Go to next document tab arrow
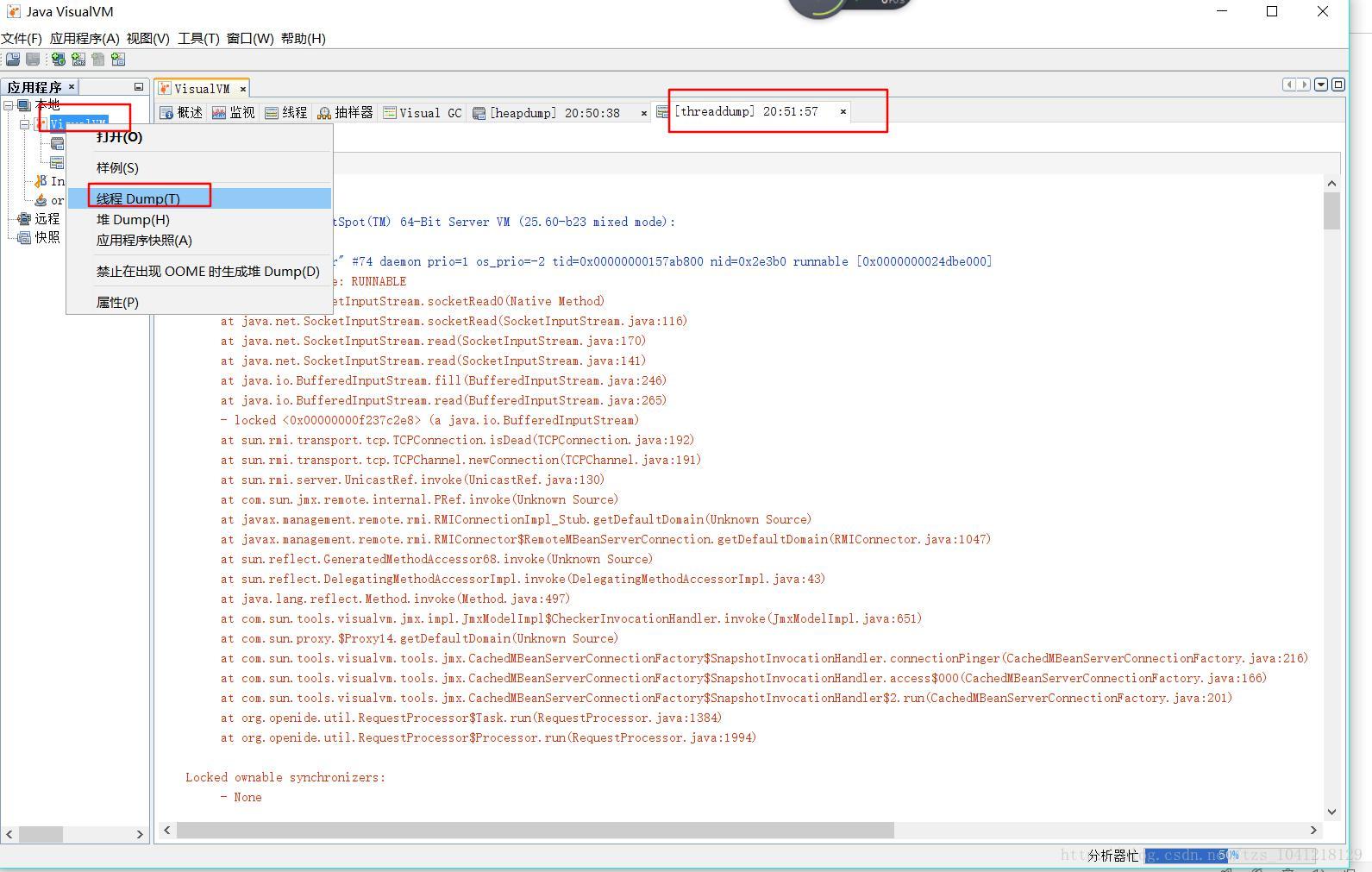 pos(1304,85)
